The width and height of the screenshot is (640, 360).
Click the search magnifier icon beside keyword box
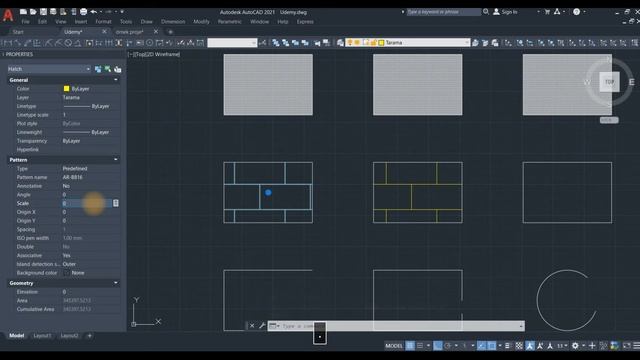486,12
